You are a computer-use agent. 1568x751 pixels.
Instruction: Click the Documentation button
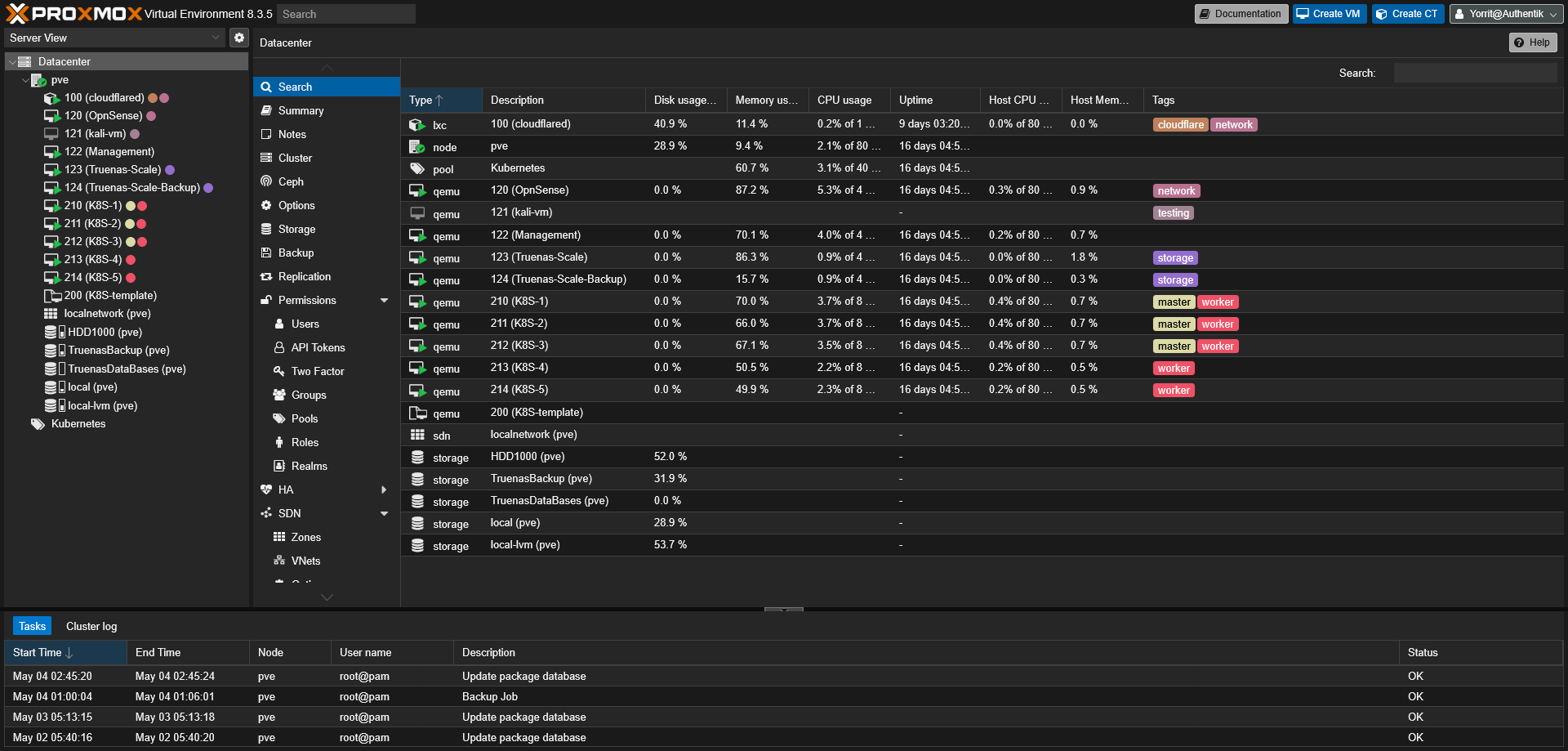1241,14
